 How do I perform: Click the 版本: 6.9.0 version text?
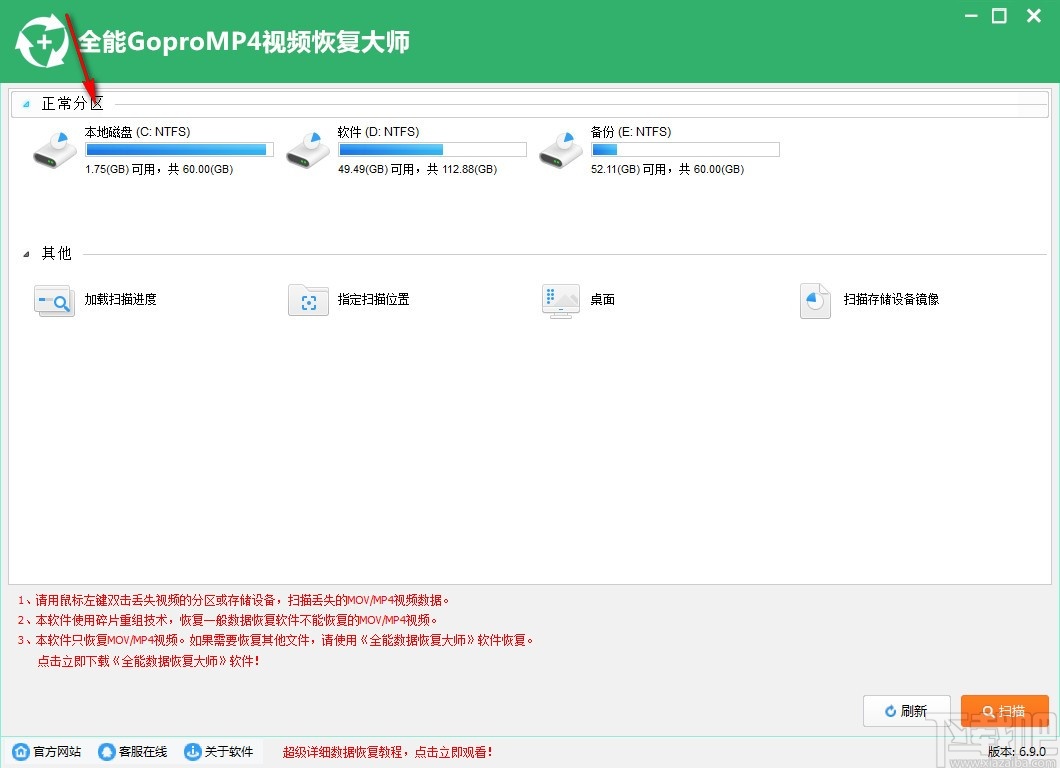click(1017, 751)
